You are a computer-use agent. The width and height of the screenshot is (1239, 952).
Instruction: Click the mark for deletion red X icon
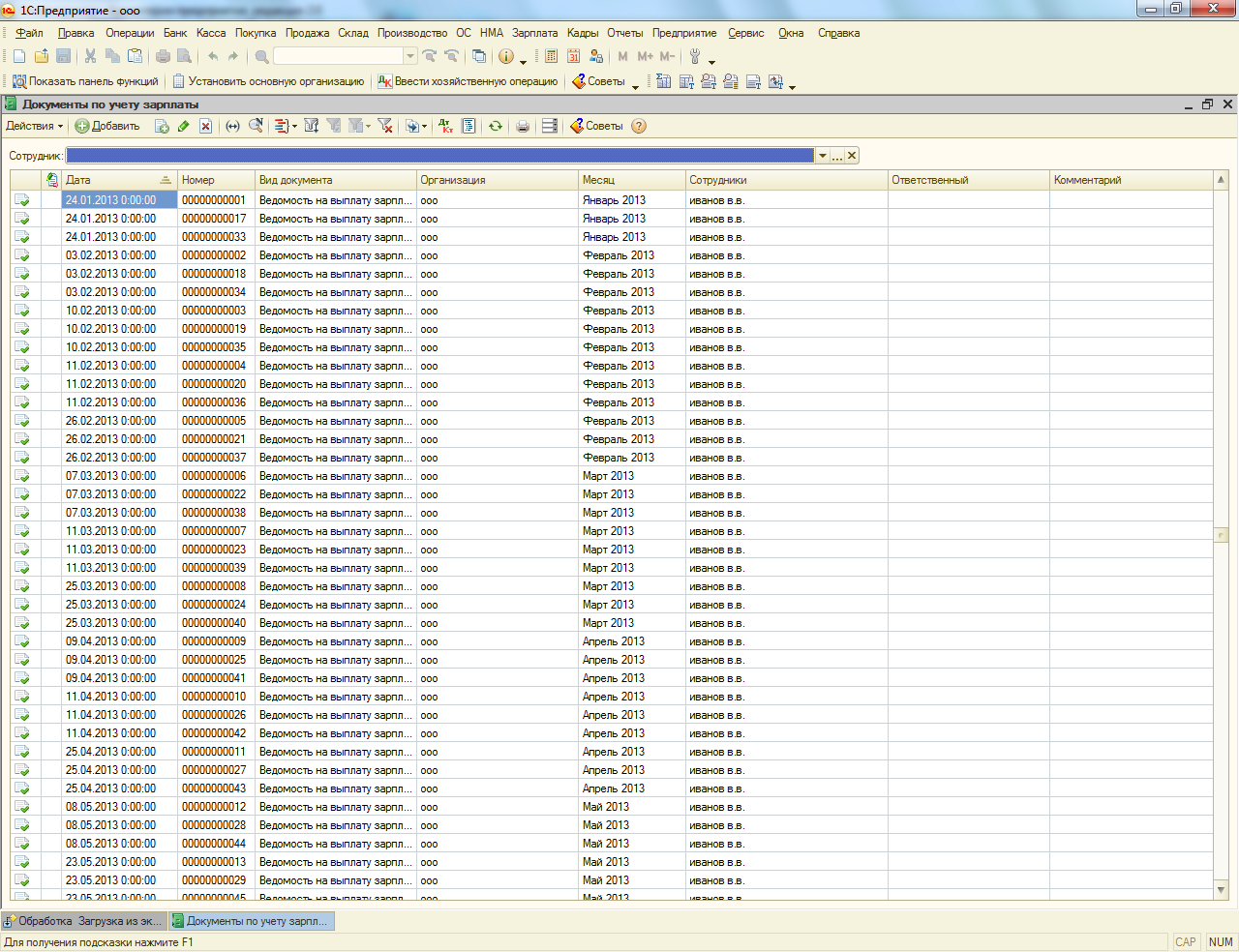pyautogui.click(x=205, y=126)
